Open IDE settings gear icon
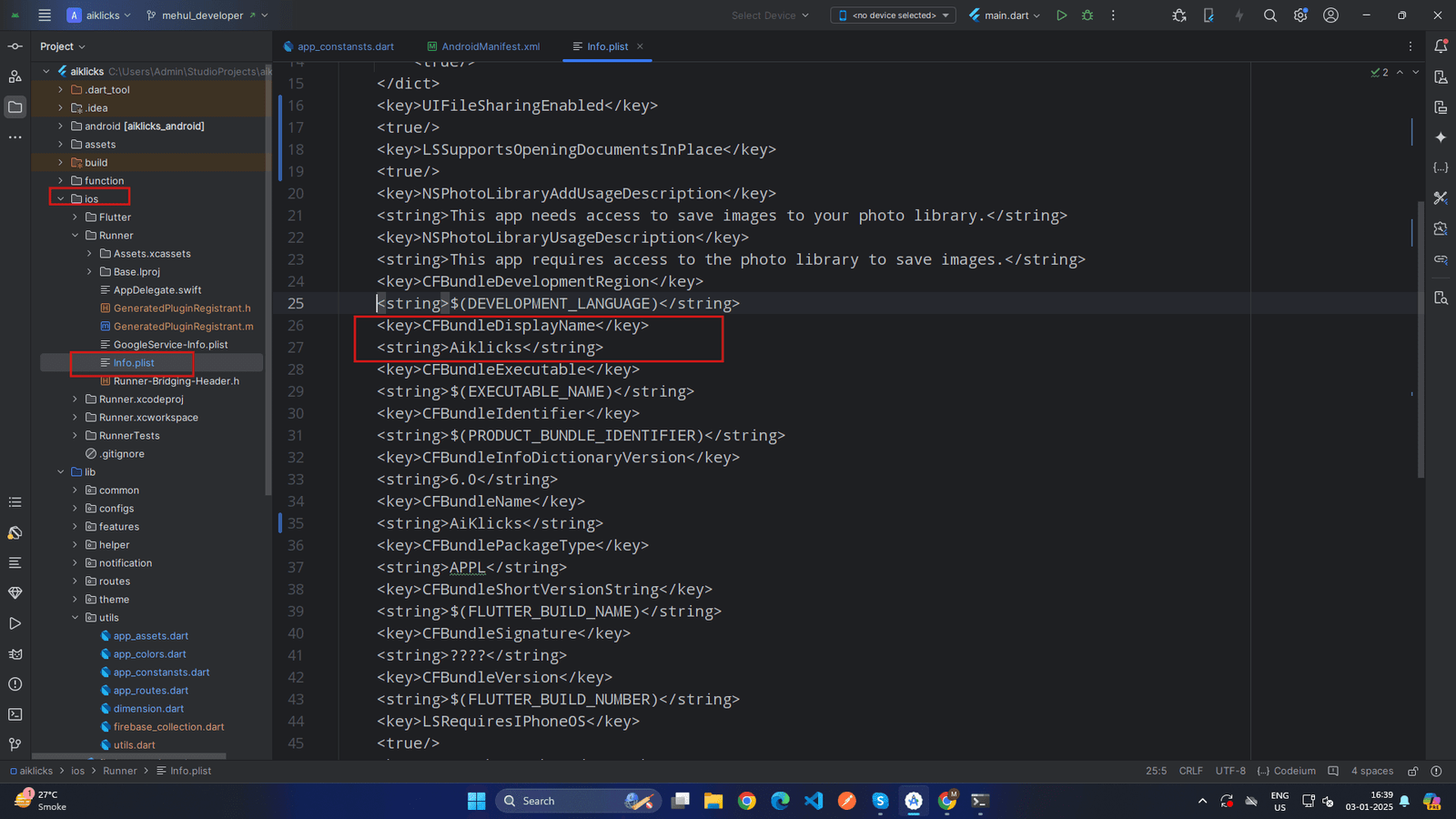Screen dimensions: 1456x819 coord(1300,15)
